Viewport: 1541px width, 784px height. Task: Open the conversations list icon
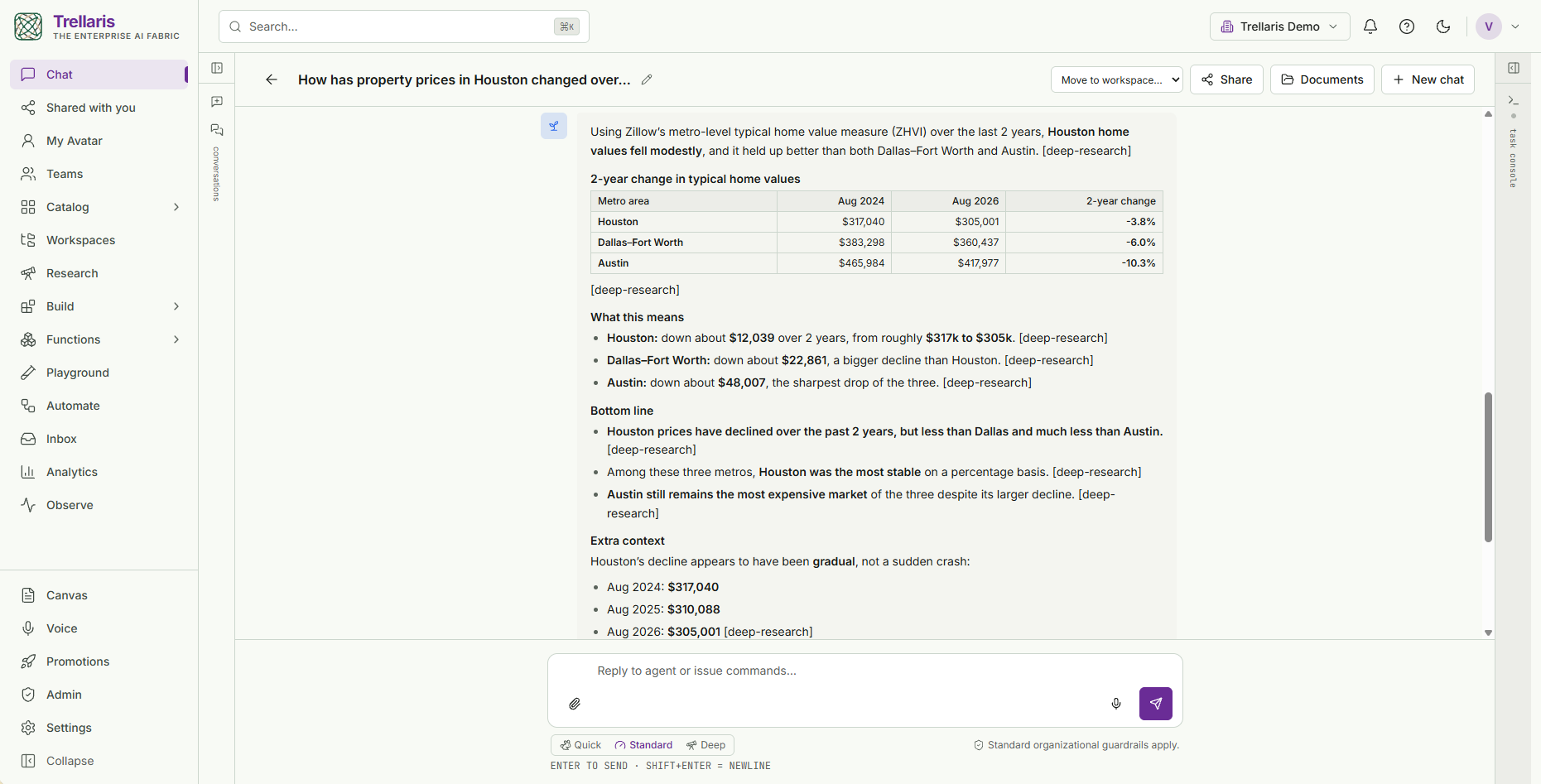click(217, 130)
